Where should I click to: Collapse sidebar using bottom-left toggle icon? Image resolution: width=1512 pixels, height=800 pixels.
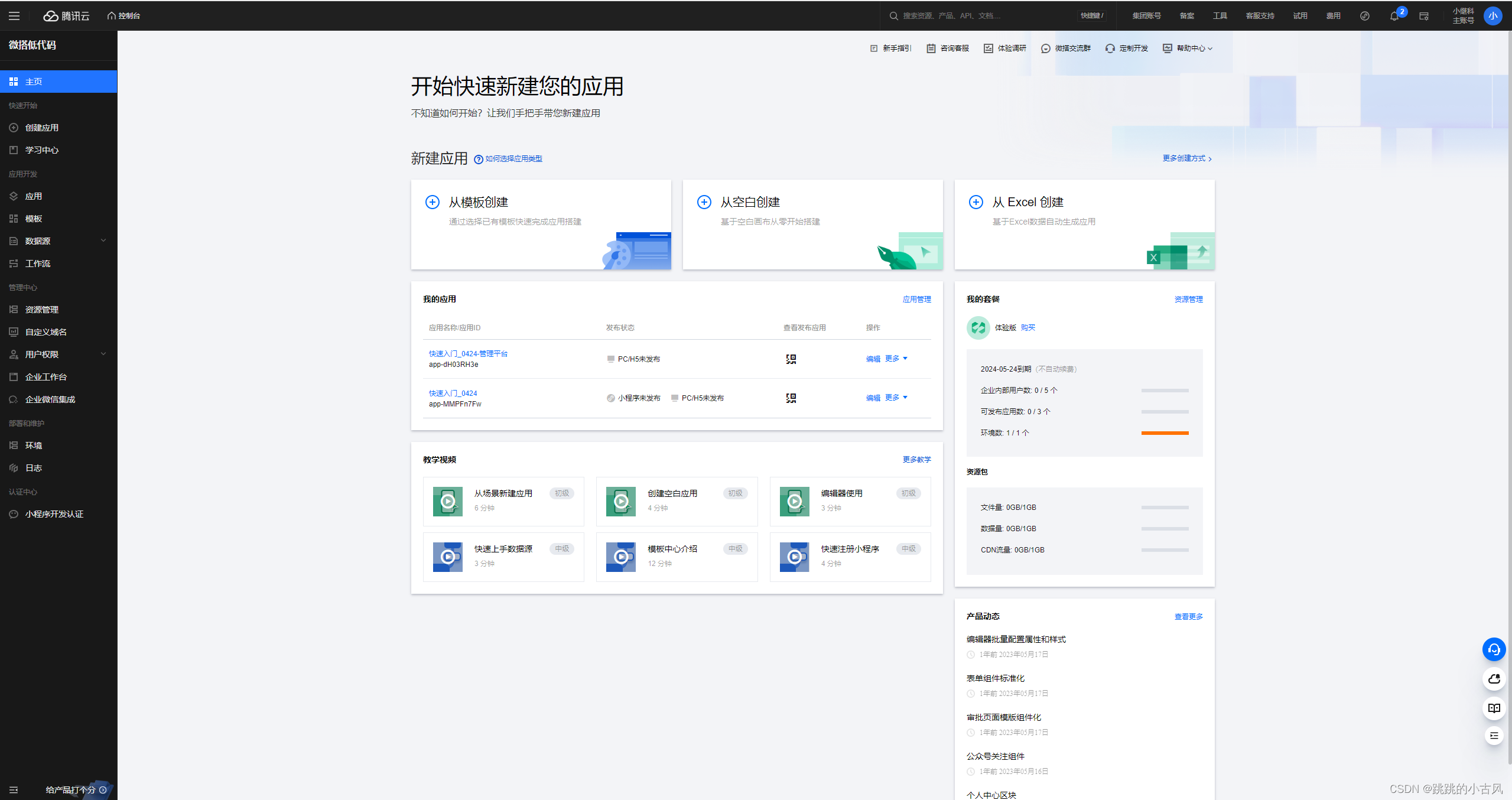click(14, 790)
